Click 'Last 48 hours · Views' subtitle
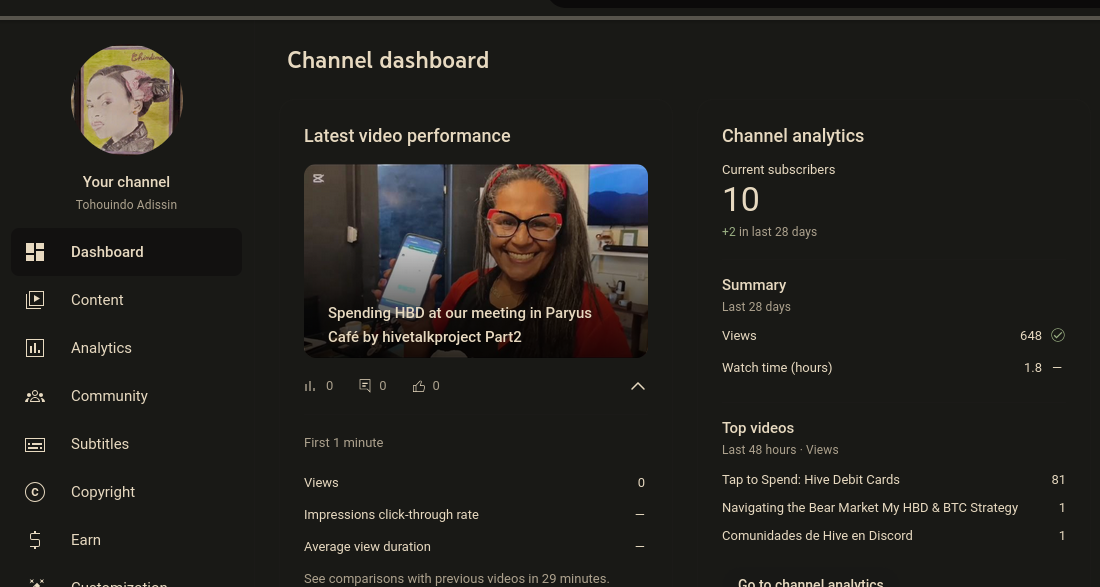The width and height of the screenshot is (1100, 587). (780, 450)
